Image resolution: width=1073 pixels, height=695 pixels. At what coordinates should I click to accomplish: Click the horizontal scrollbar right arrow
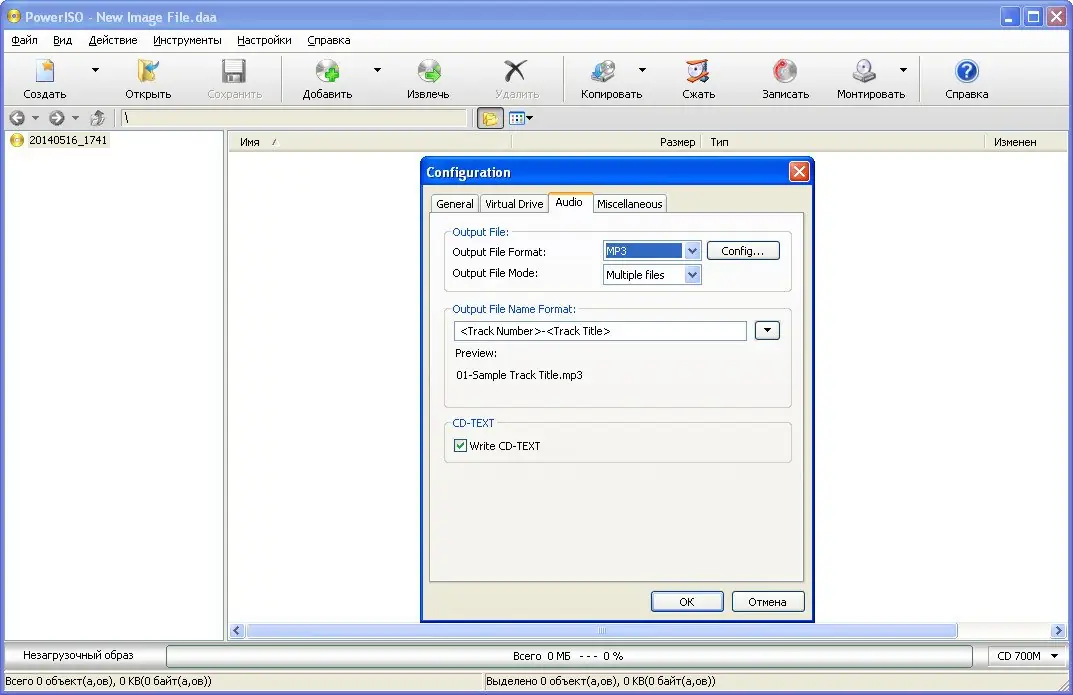1058,631
